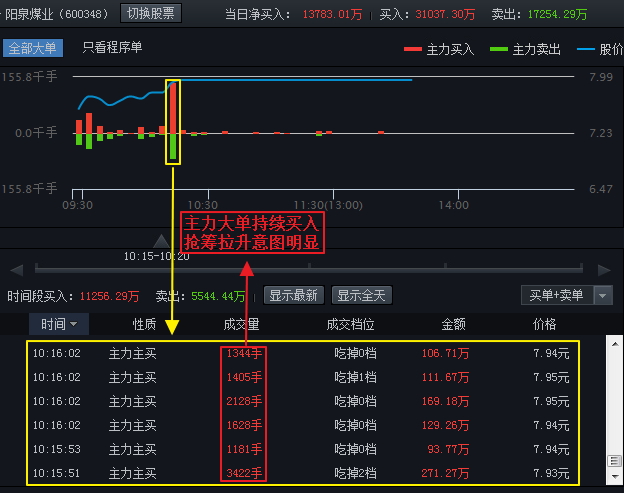Click the 价格 column header
The height and width of the screenshot is (493, 624).
coord(544,324)
